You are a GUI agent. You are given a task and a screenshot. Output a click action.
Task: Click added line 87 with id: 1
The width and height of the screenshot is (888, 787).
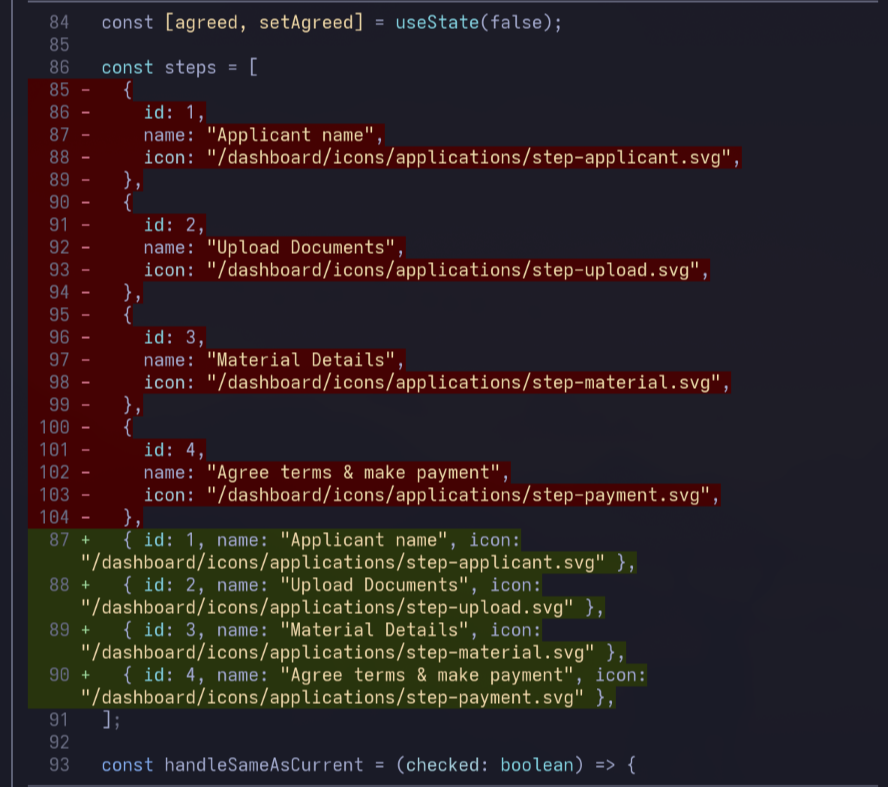point(321,540)
